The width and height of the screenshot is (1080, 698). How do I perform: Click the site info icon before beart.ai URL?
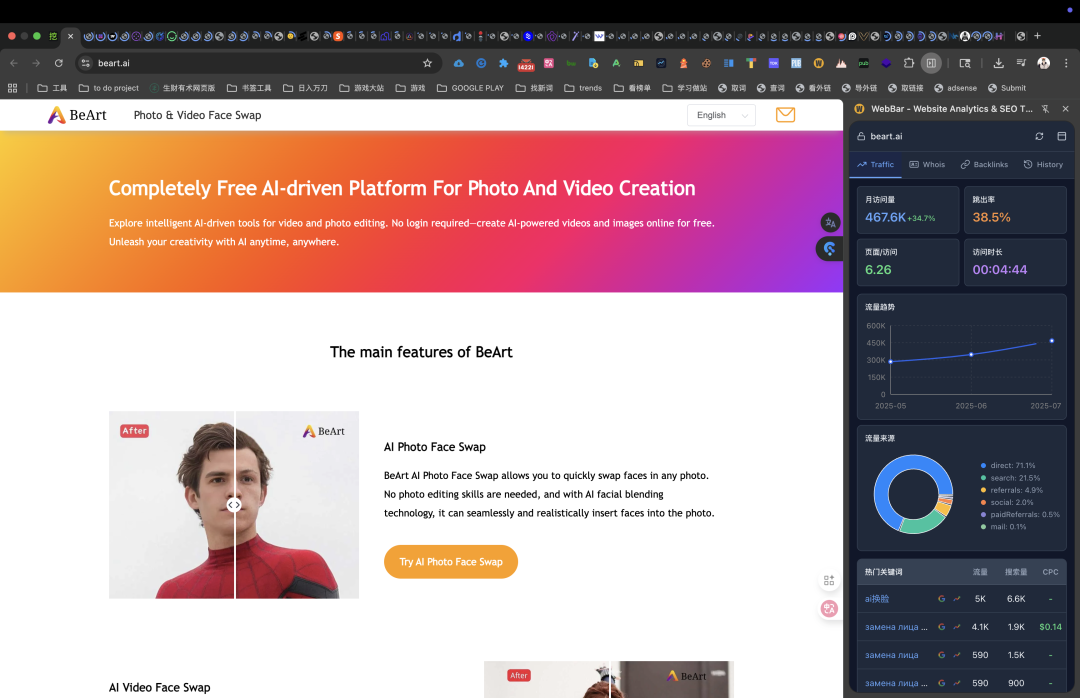point(85,63)
